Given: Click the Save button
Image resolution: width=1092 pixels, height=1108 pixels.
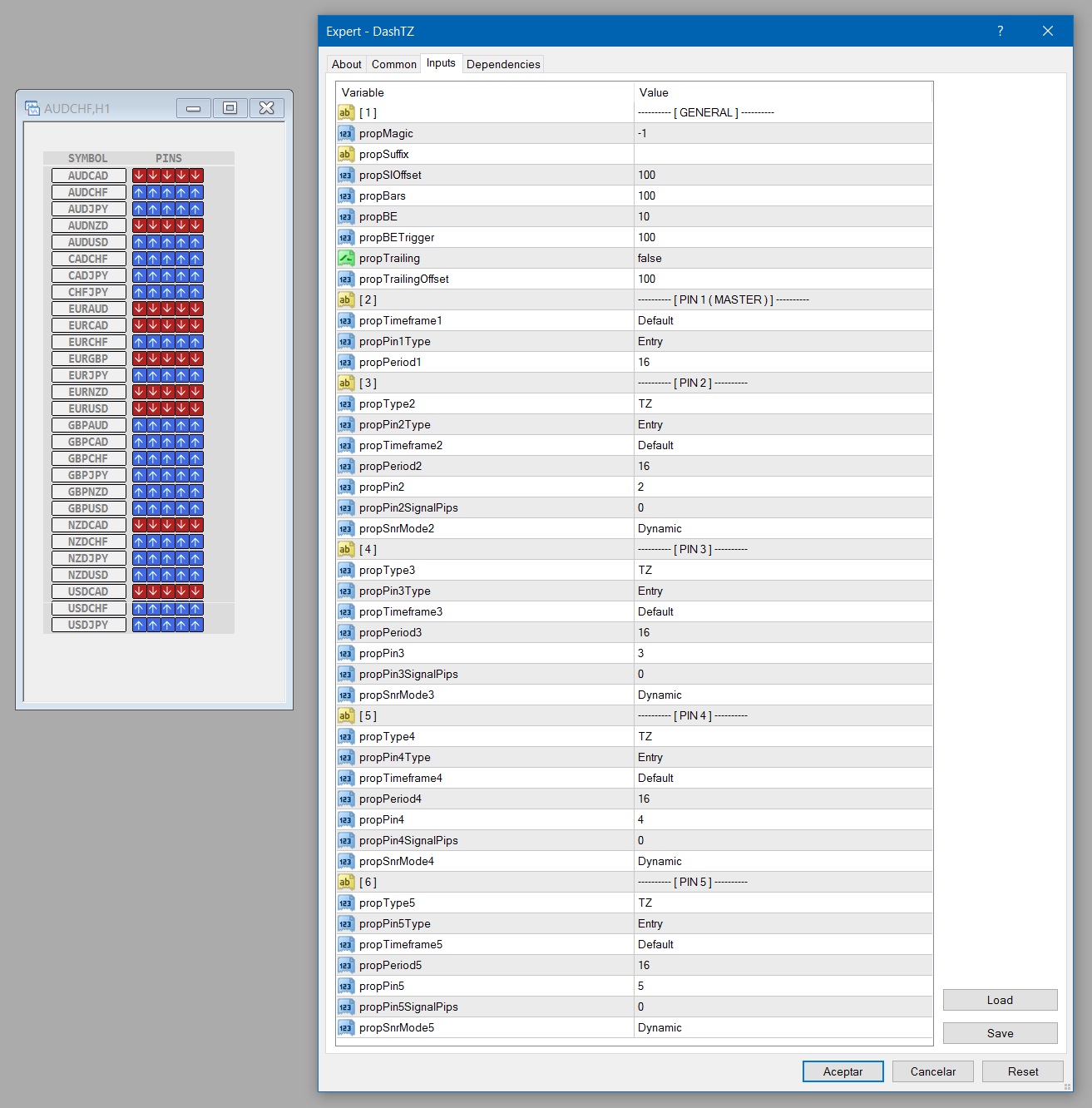Looking at the screenshot, I should click(x=1000, y=1033).
